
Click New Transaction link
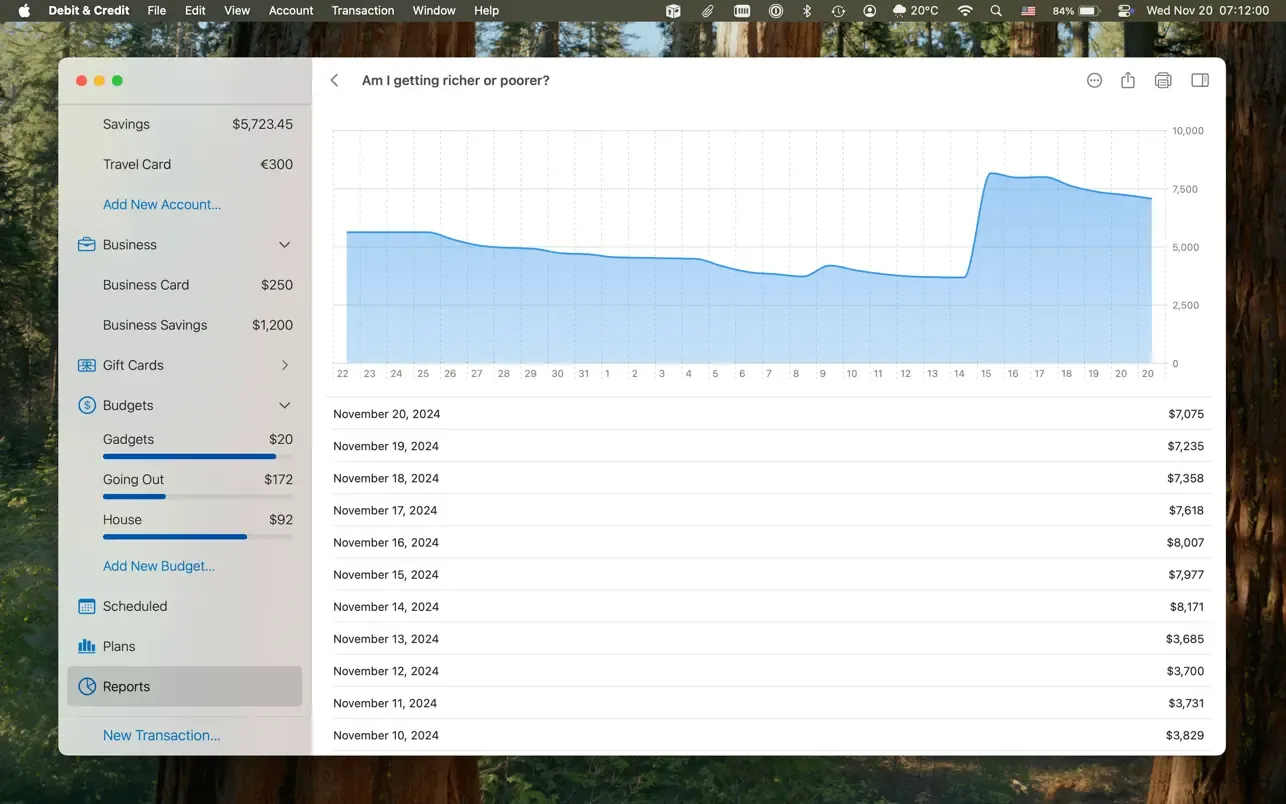[x=162, y=735]
